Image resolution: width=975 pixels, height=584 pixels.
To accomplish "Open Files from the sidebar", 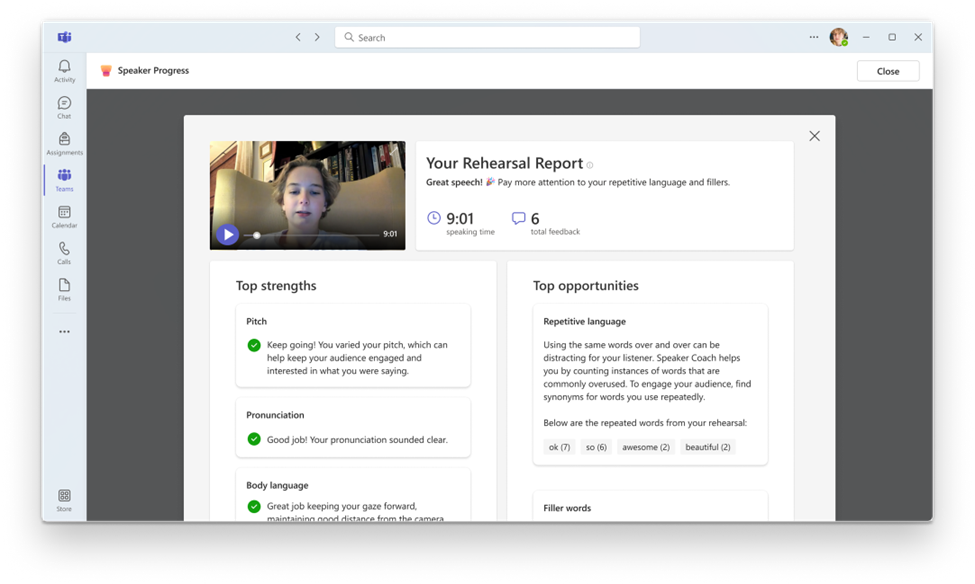I will coord(64,290).
